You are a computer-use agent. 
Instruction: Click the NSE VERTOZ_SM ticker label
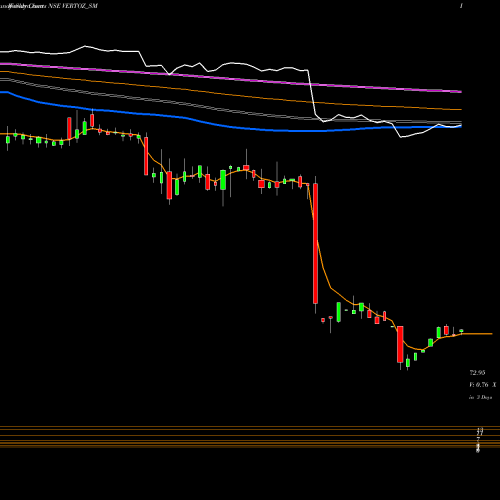click(73, 6)
